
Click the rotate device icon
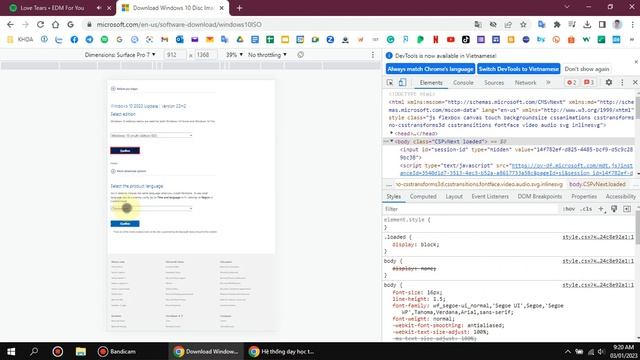point(300,55)
